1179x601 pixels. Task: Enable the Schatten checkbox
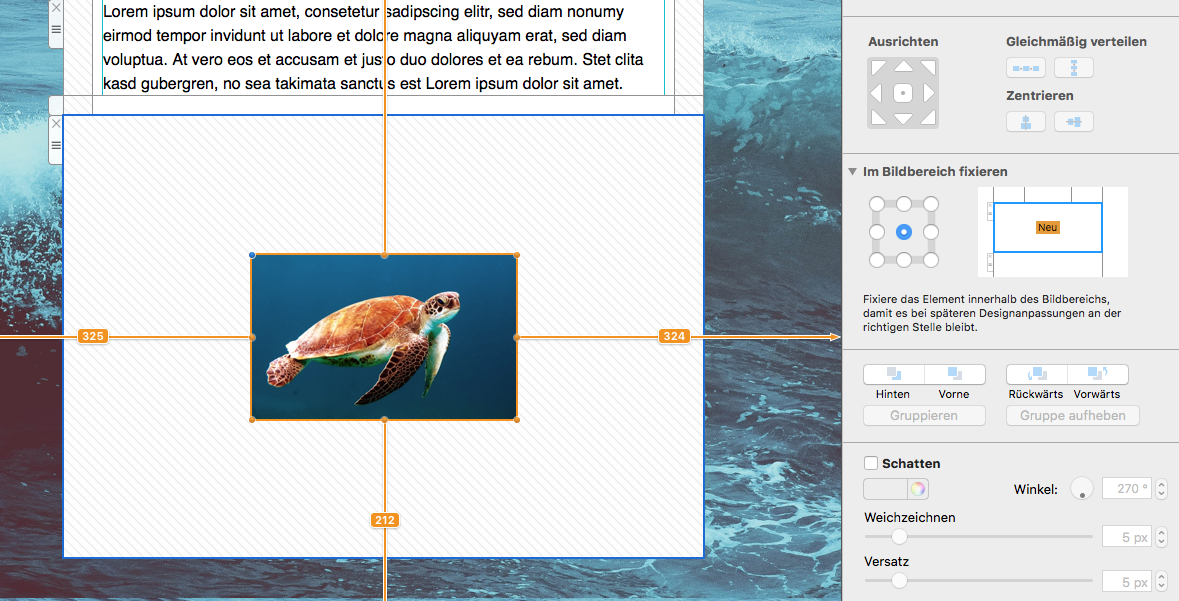(x=871, y=463)
